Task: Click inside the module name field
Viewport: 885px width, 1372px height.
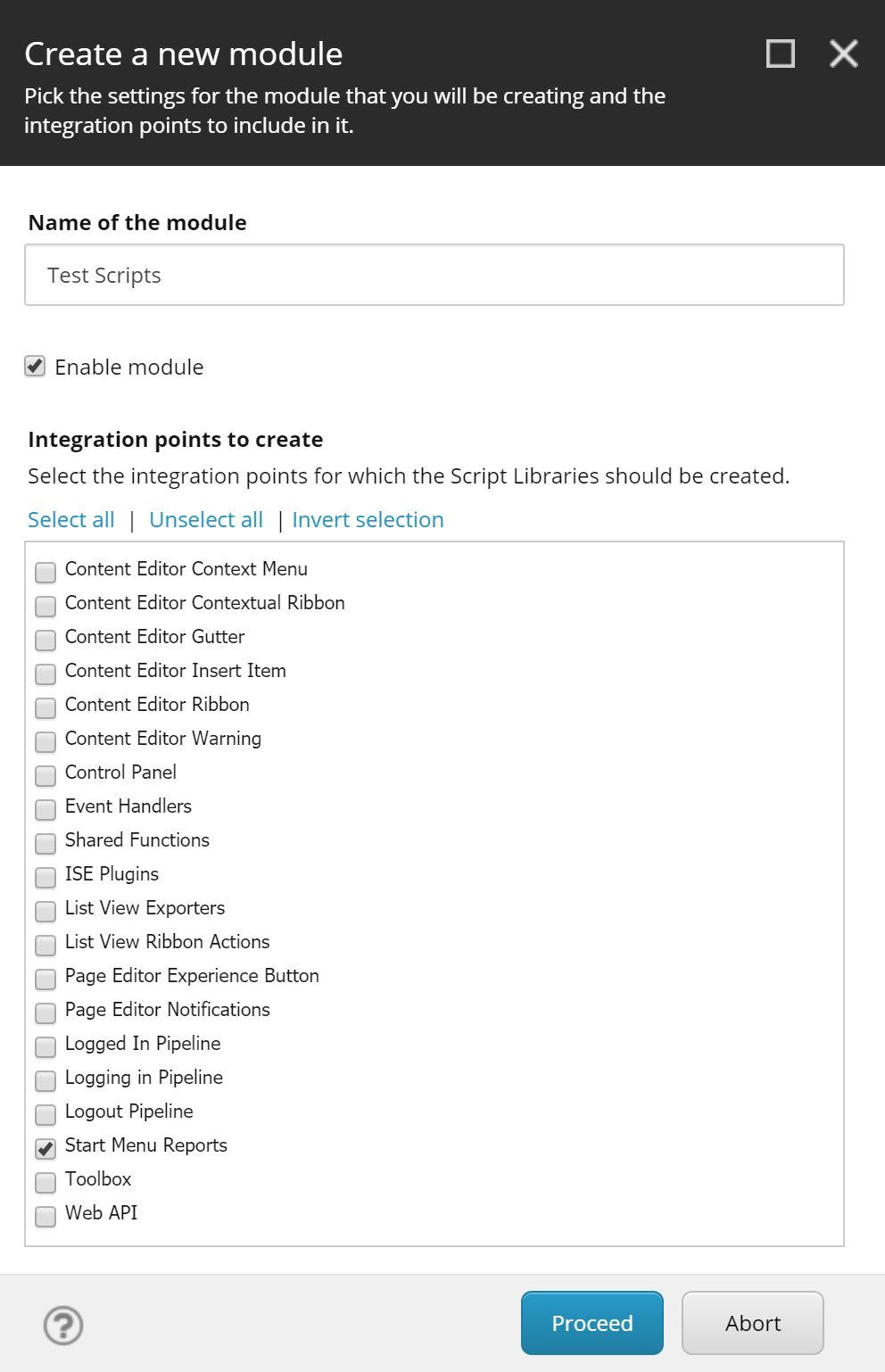Action: coord(434,275)
